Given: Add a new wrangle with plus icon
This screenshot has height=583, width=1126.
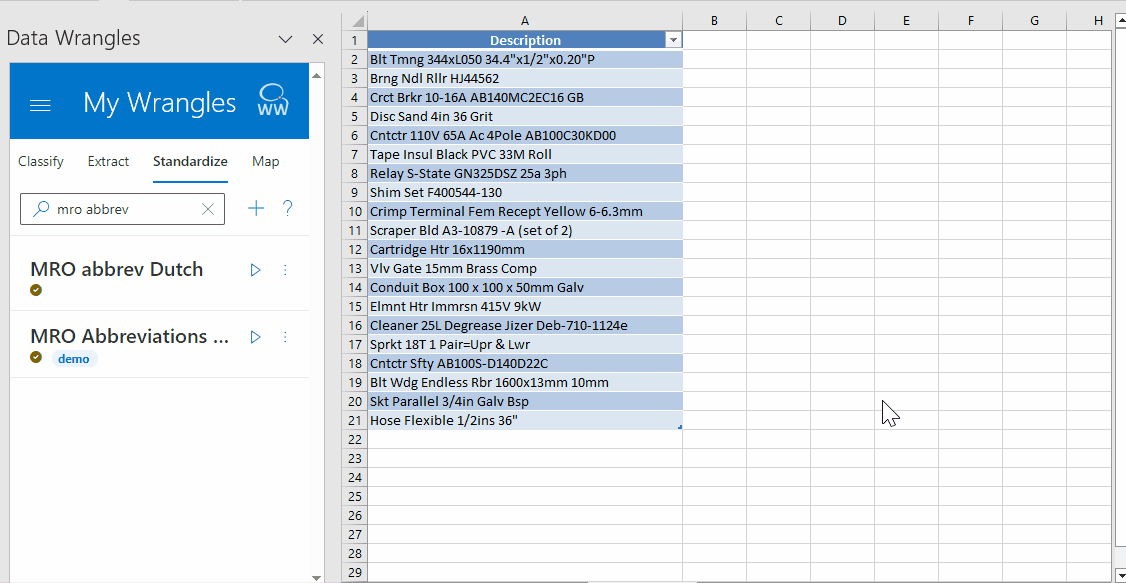Looking at the screenshot, I should (x=256, y=208).
